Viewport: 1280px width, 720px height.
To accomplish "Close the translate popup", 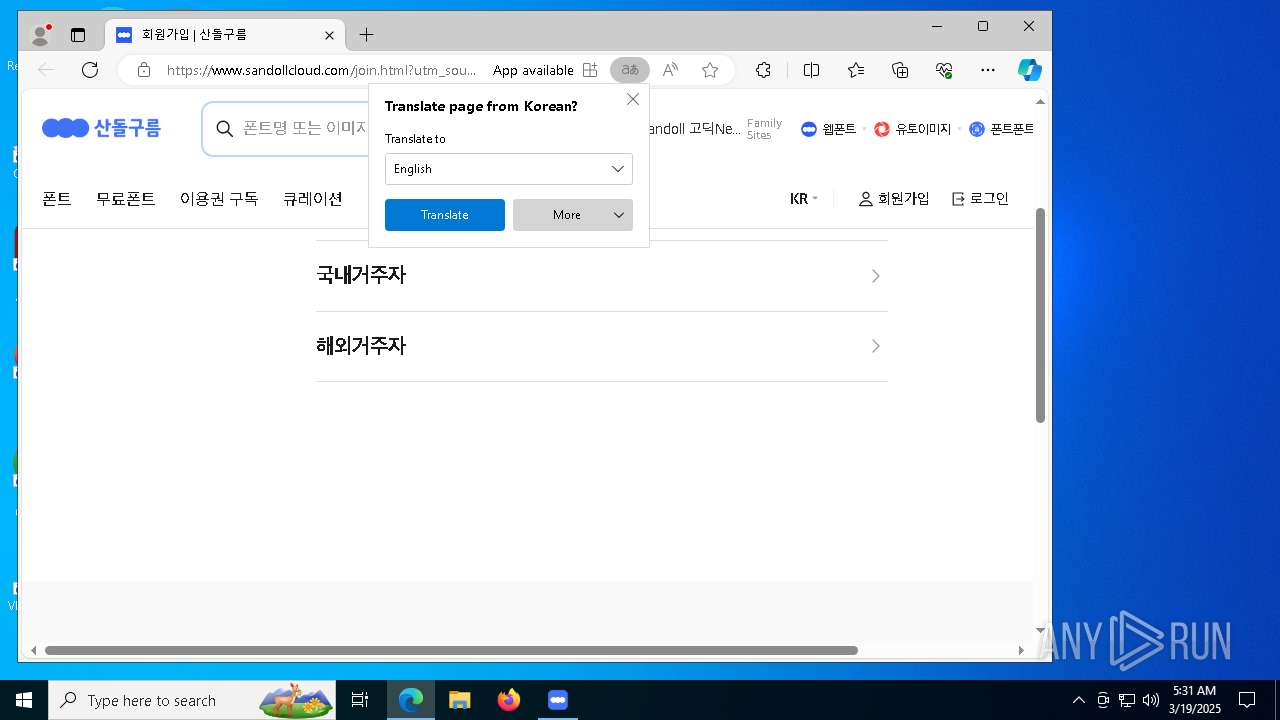I will tap(633, 99).
